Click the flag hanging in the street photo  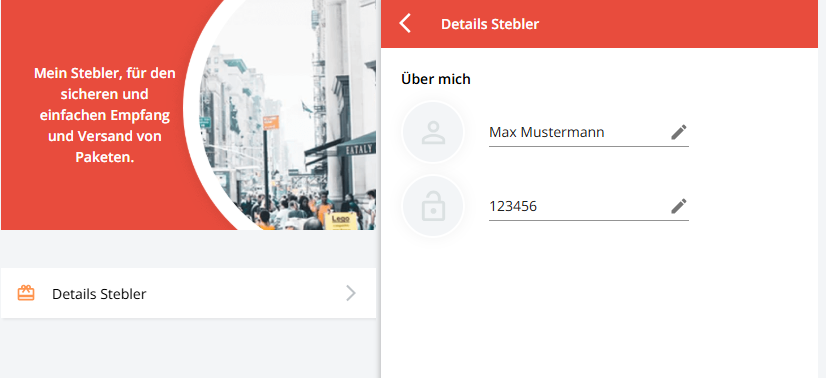(307, 108)
